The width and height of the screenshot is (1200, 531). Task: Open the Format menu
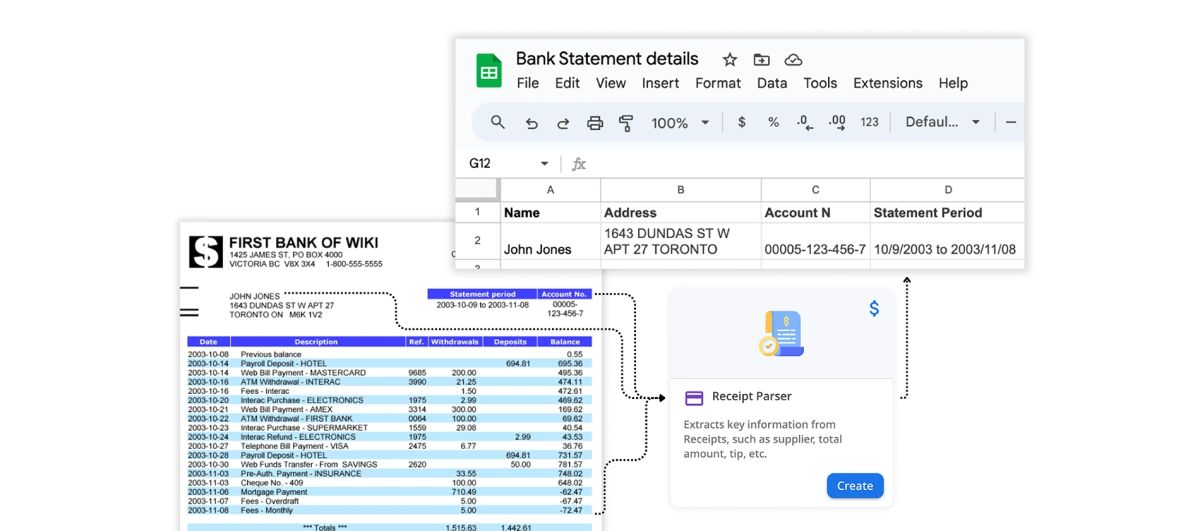(x=718, y=83)
